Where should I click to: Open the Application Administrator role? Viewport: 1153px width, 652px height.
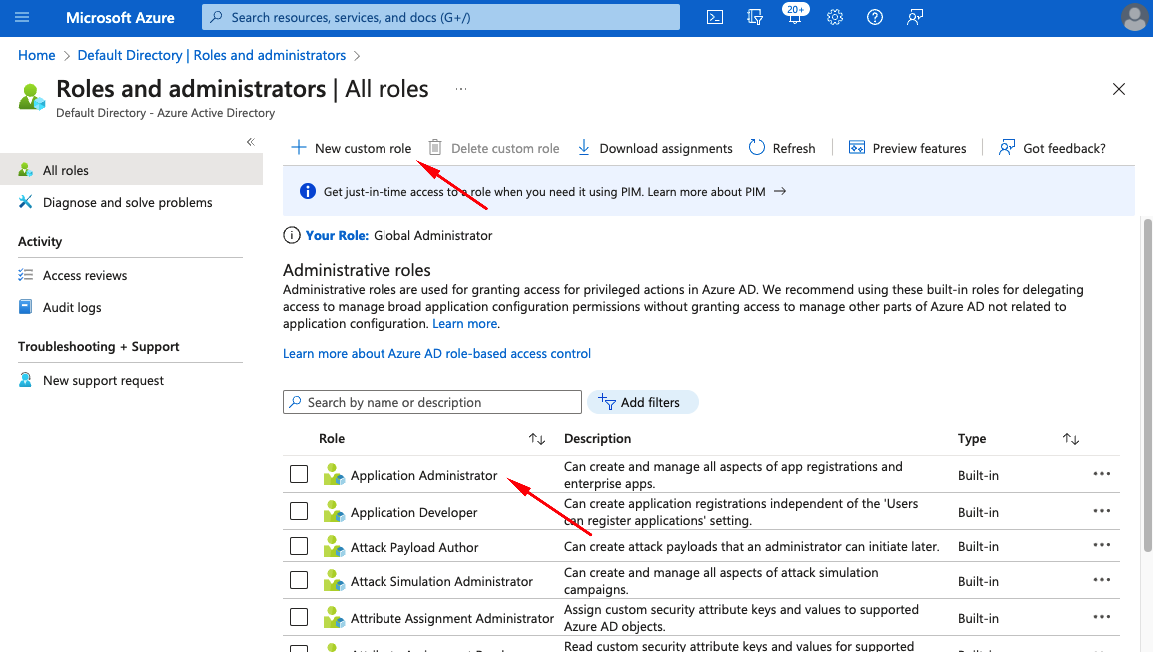[x=424, y=476]
